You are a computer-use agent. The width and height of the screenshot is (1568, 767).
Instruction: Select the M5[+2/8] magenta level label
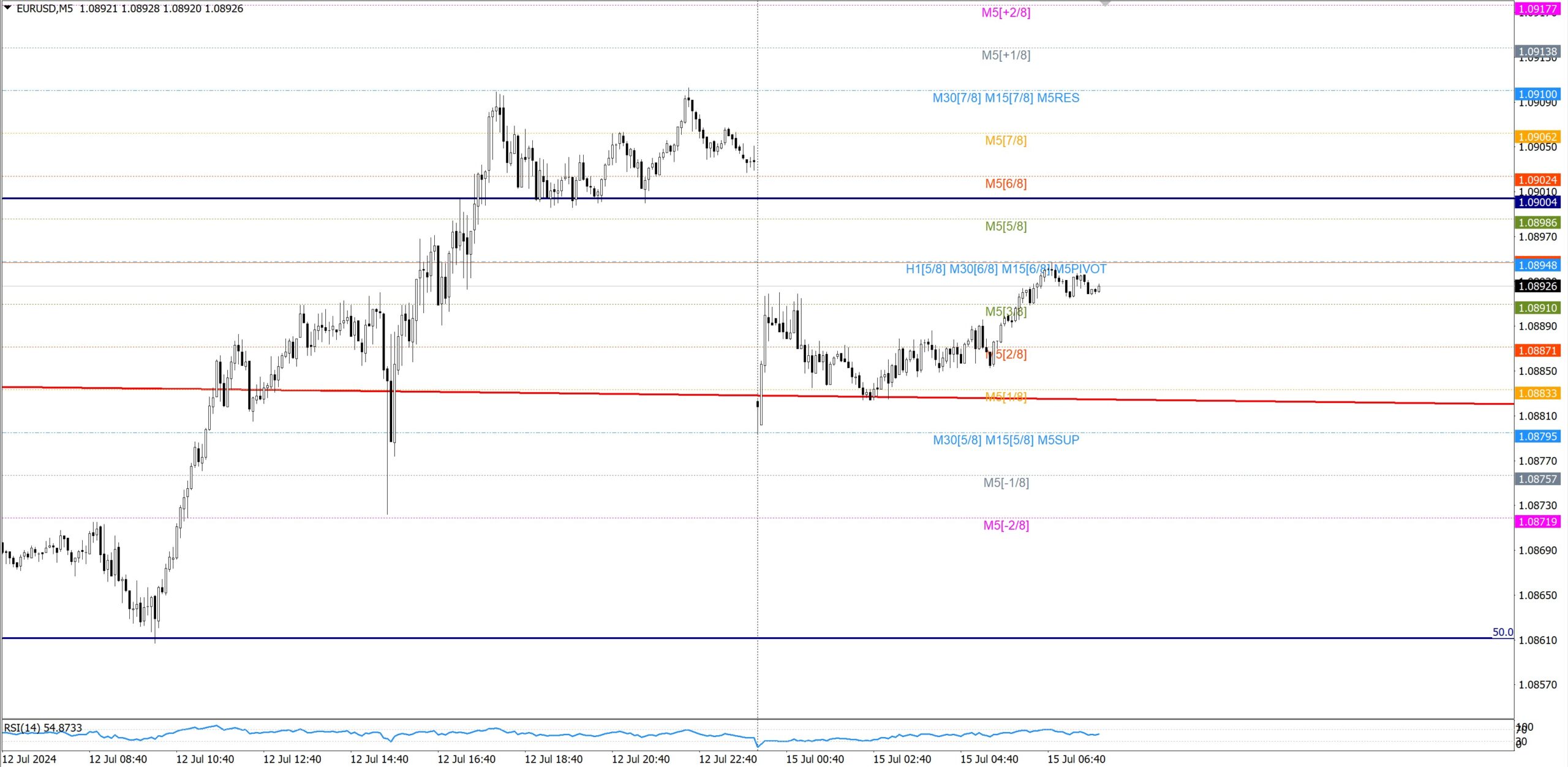1005,13
